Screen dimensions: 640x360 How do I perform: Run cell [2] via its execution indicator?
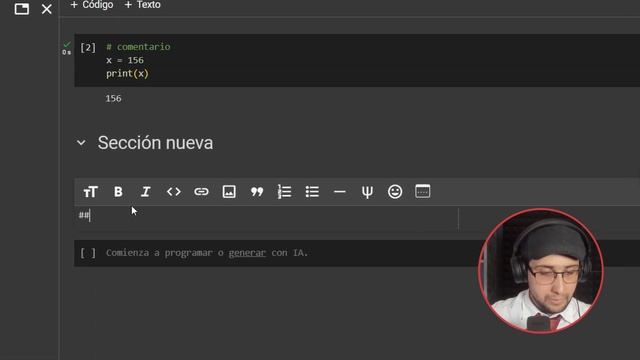88,48
